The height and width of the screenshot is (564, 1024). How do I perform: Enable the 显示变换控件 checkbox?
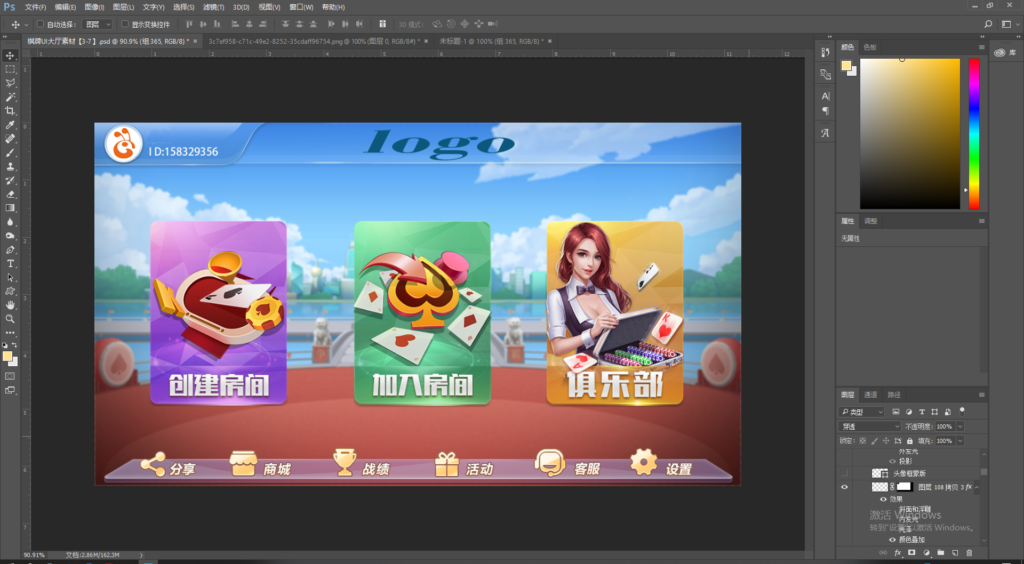point(125,24)
